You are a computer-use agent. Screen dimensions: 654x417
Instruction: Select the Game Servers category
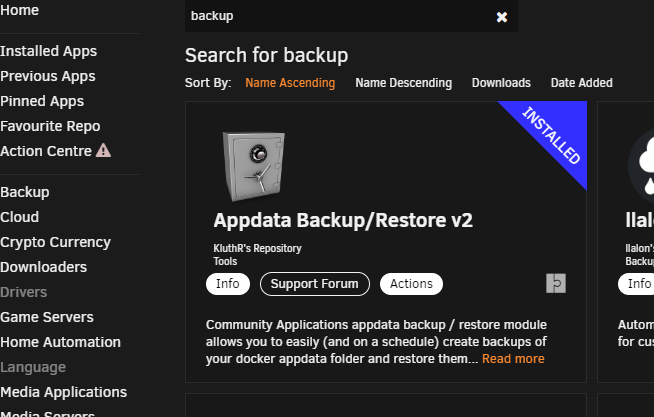click(x=47, y=317)
